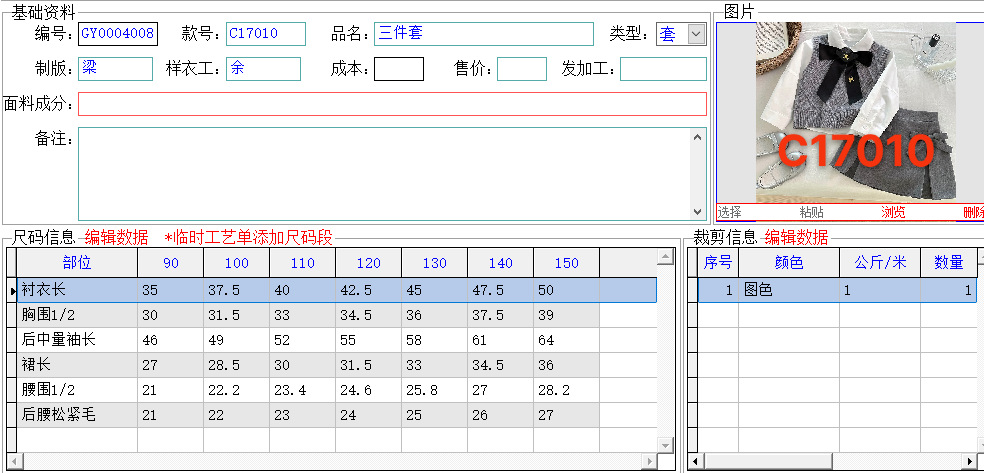The height and width of the screenshot is (473, 984).
Task: Click inside the 备注 text area
Action: pos(384,174)
